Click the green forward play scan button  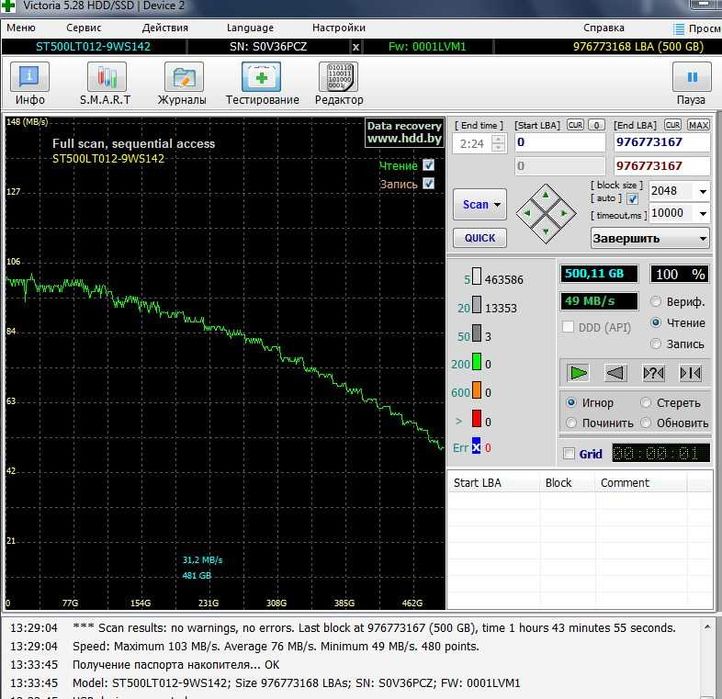point(578,372)
